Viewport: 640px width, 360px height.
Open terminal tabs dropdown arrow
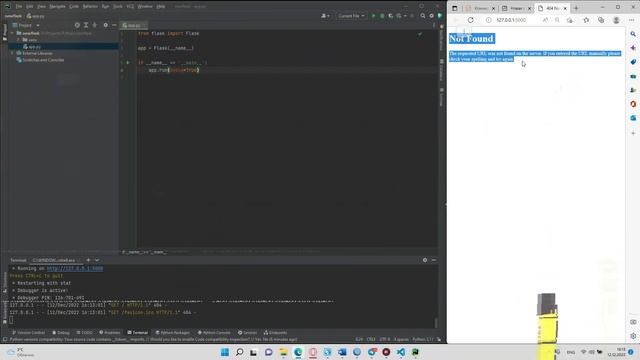click(97, 260)
